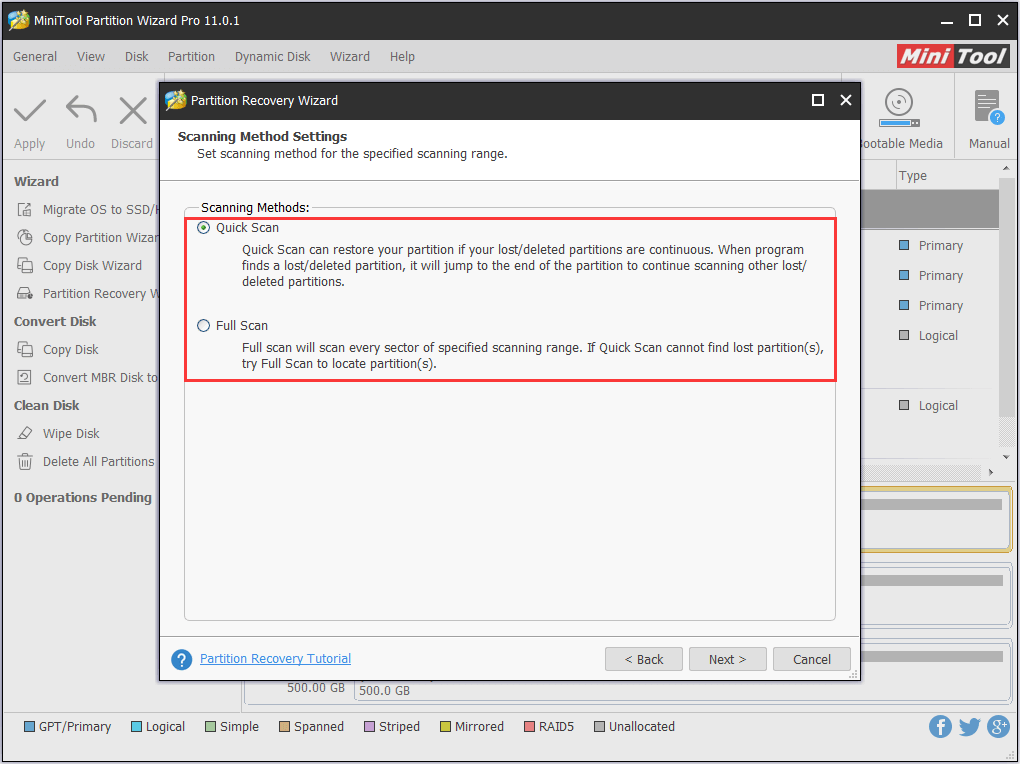Maximize the Partition Recovery Wizard dialog

coord(818,100)
